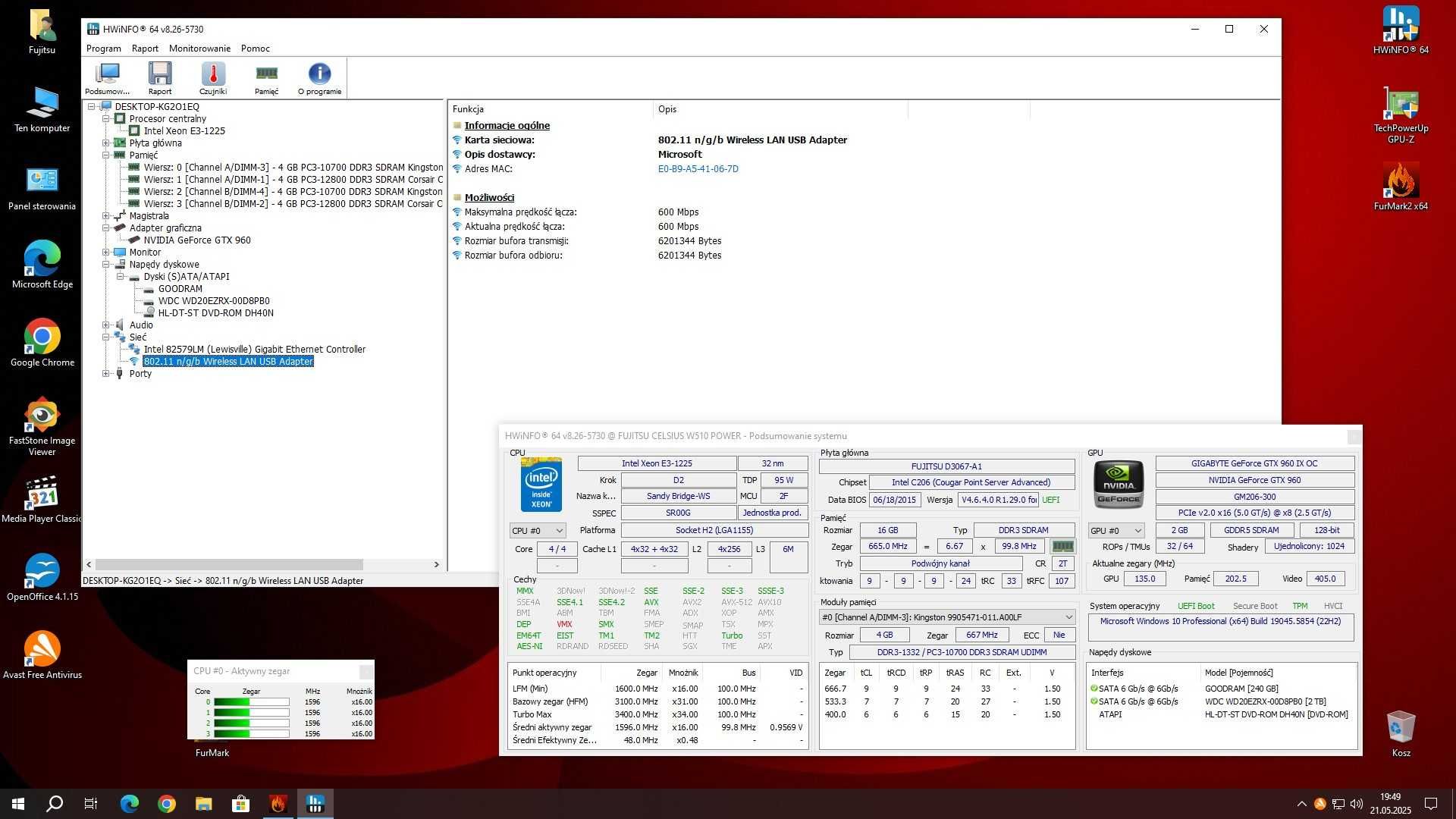Viewport: 1456px width, 819px height.
Task: Select GOODRAM drive in tree
Action: (x=180, y=289)
